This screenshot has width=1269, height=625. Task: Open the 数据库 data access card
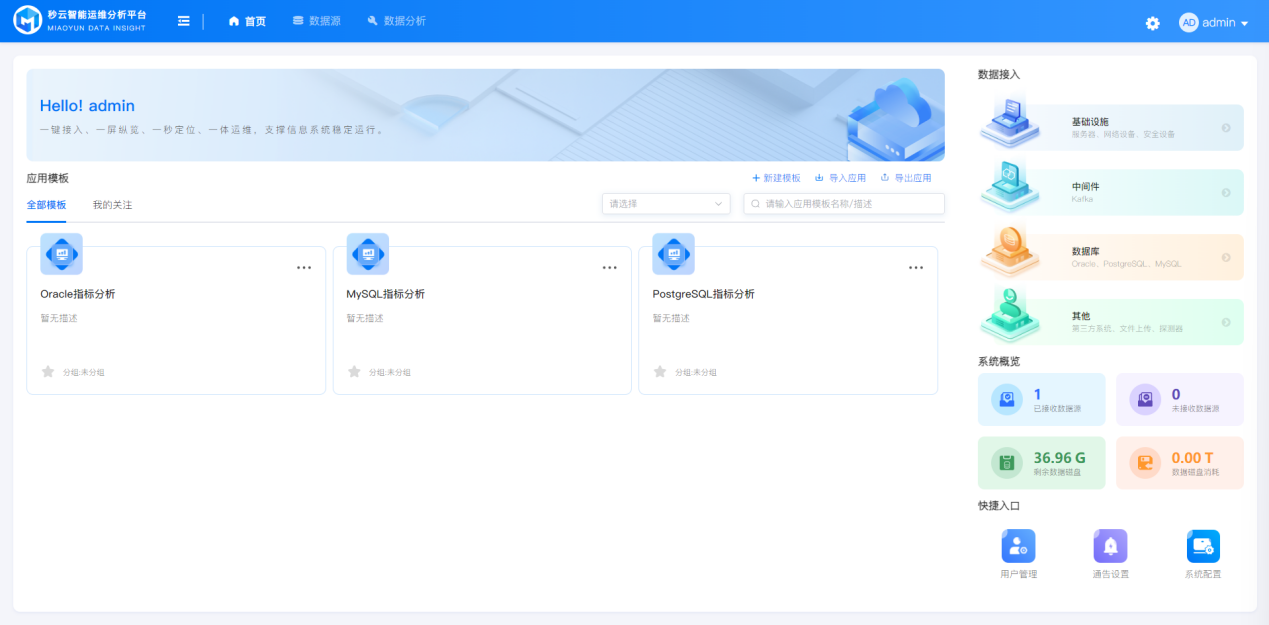point(1111,257)
